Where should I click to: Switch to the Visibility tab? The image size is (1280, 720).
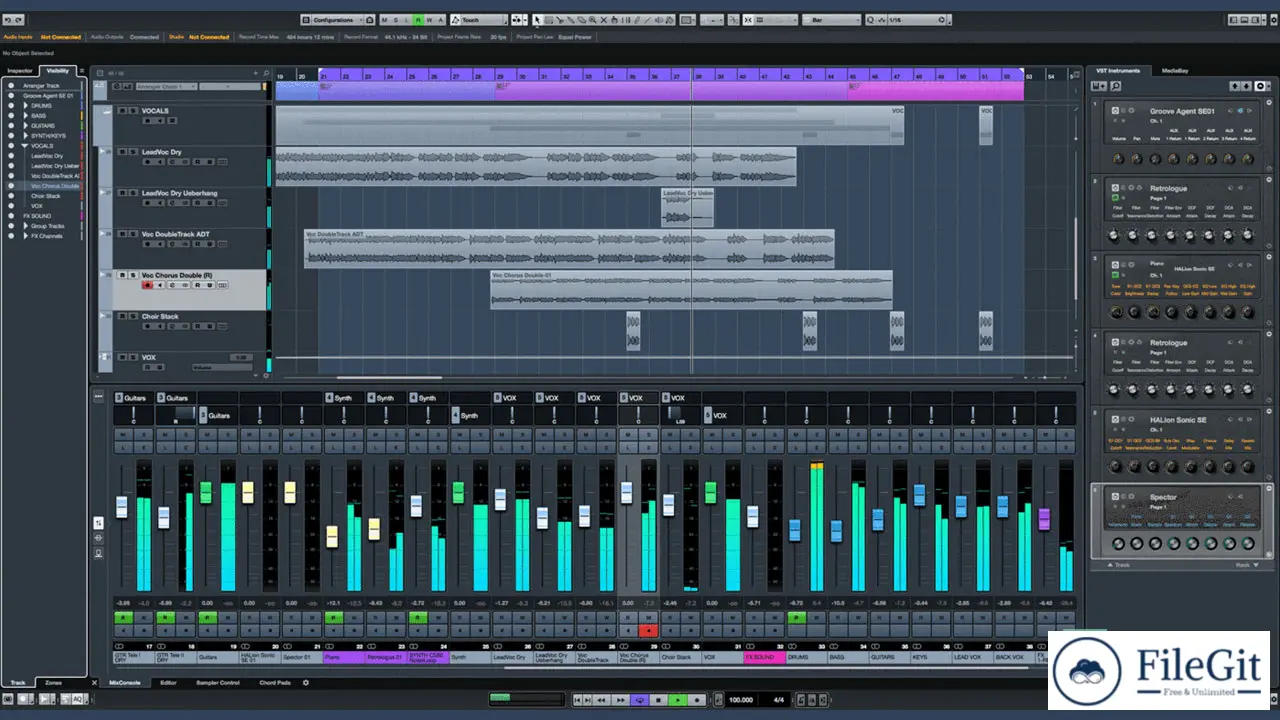pos(57,71)
